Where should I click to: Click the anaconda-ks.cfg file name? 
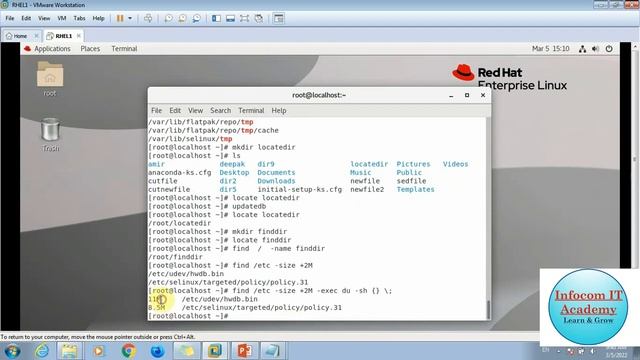[180, 173]
